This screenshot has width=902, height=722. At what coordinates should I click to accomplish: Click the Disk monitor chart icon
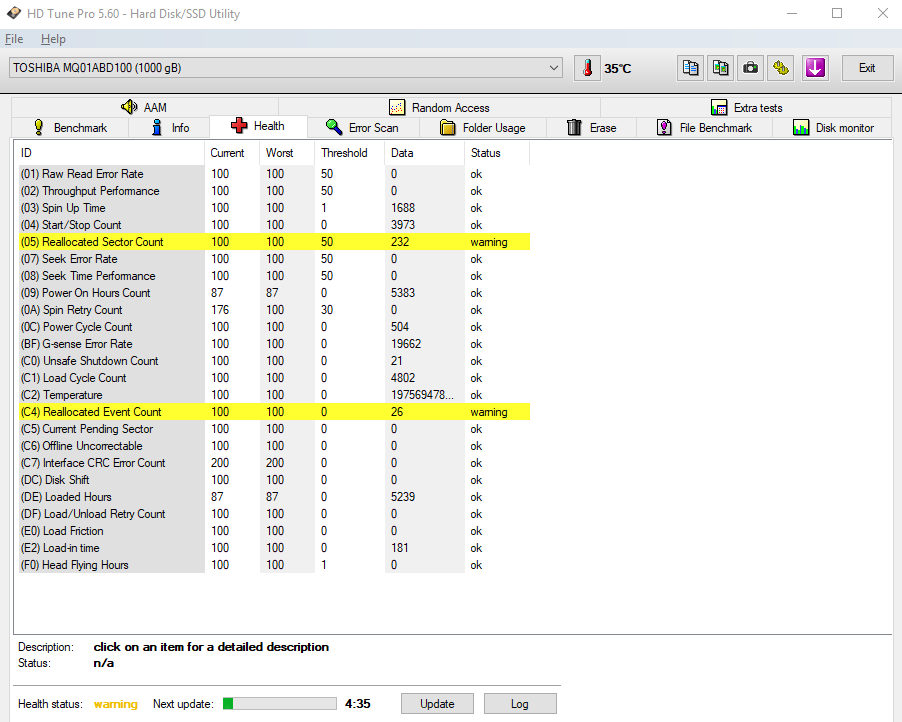point(801,127)
